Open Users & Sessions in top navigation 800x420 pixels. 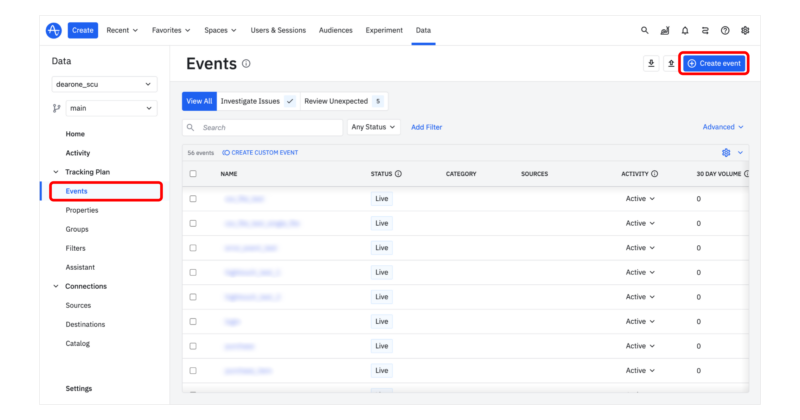(x=280, y=30)
